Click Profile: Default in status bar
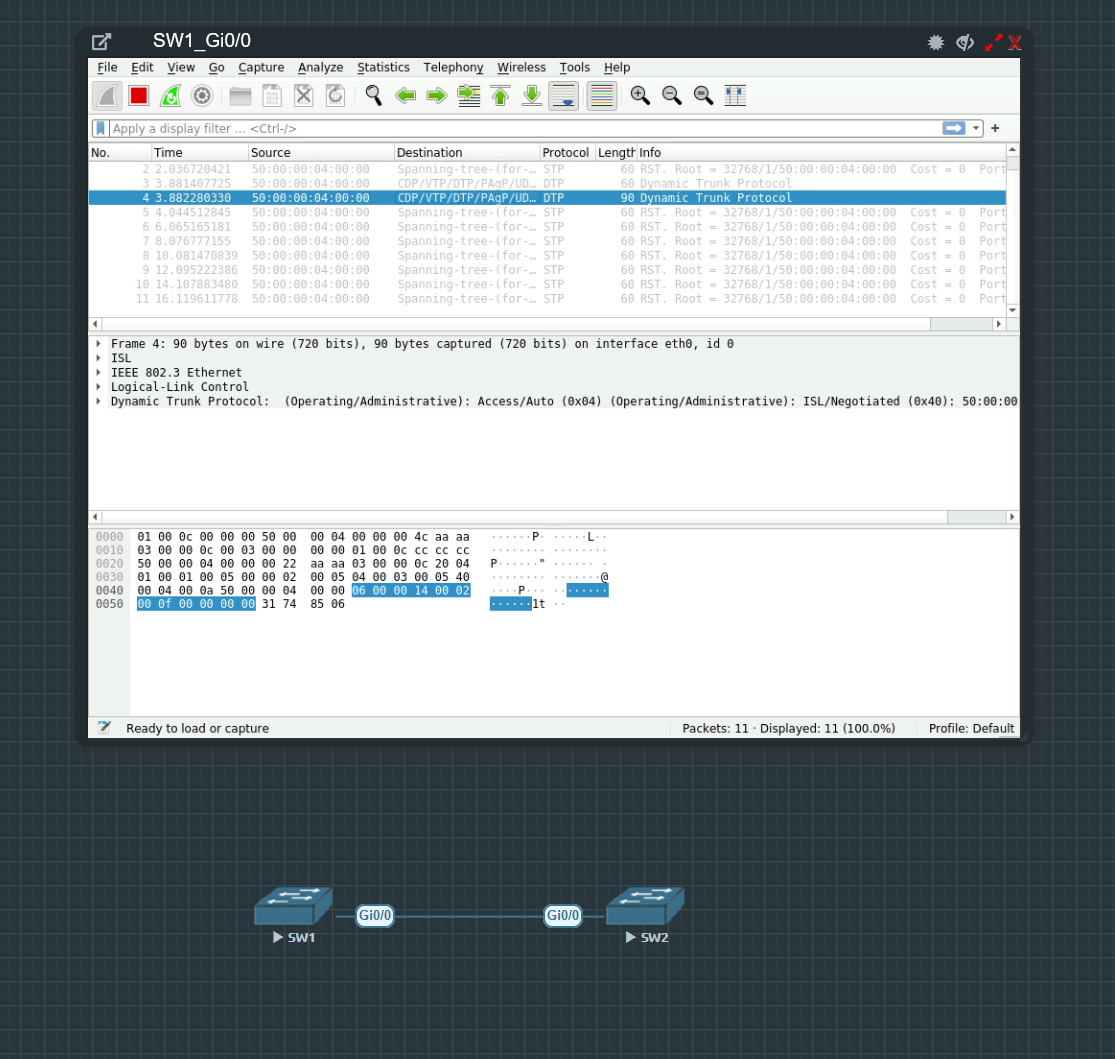1115x1059 pixels. click(970, 728)
